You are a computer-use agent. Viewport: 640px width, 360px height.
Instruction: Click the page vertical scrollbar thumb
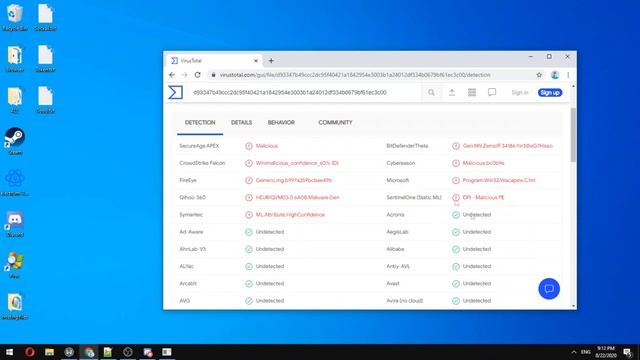coord(573,135)
